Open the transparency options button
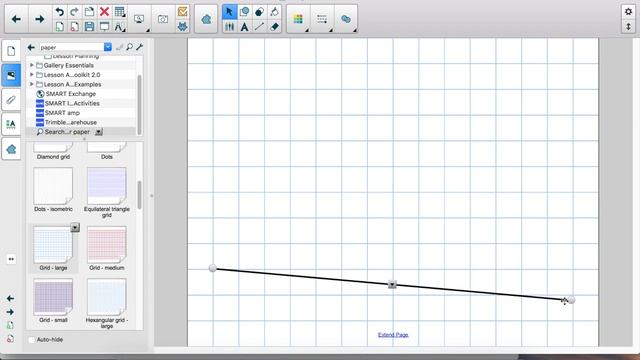The width and height of the screenshot is (640, 360). (346, 19)
